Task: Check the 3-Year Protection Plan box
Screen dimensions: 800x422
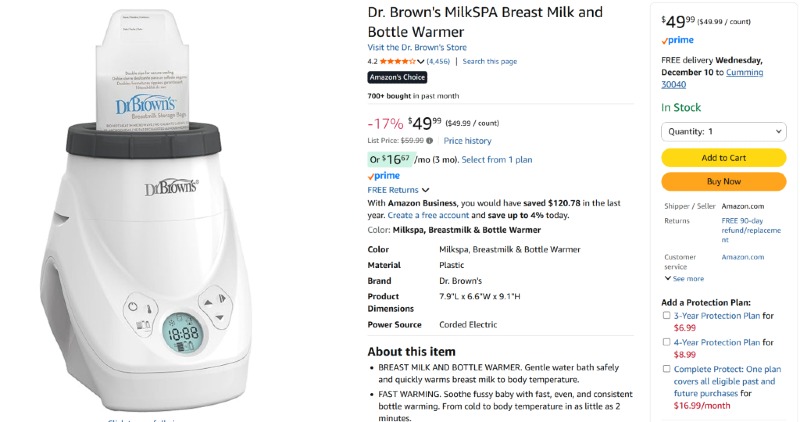Action: pos(667,316)
